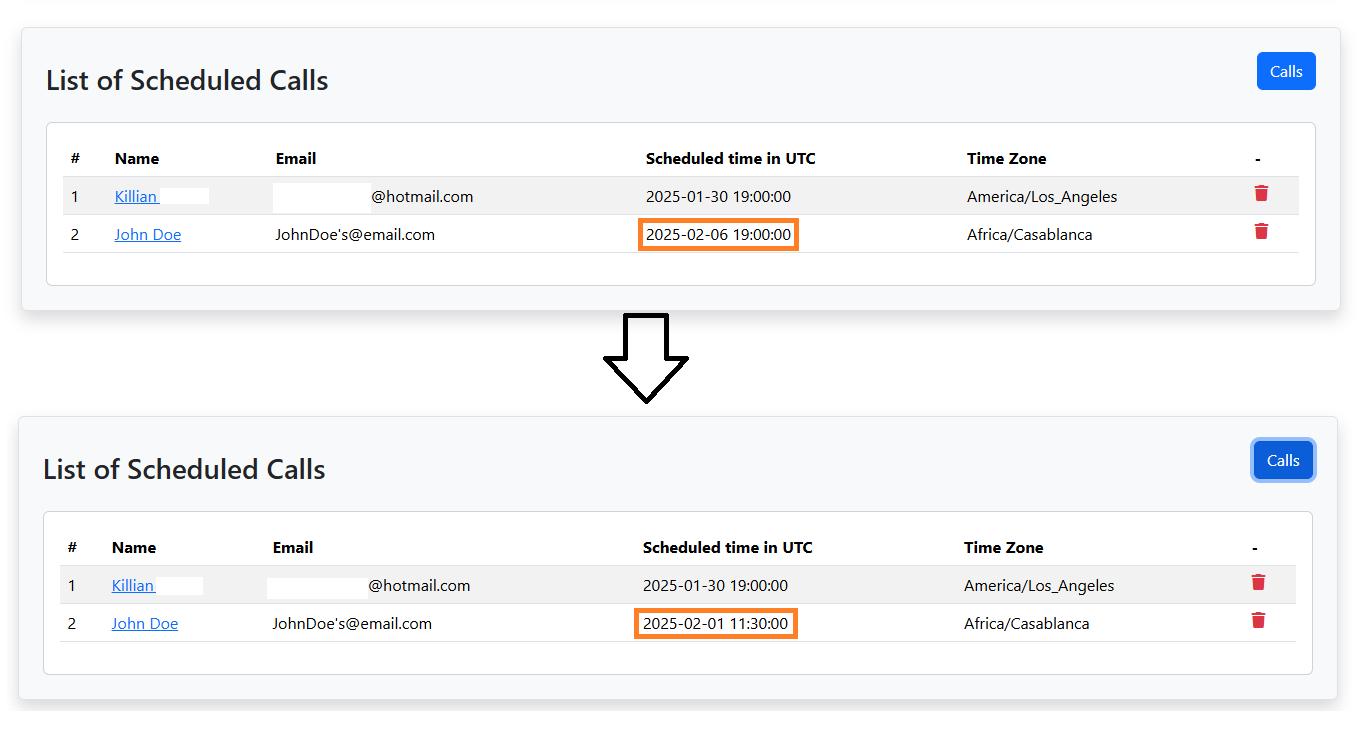The image size is (1365, 742).
Task: Delete Killian's call in the bottom list
Action: 1258,583
